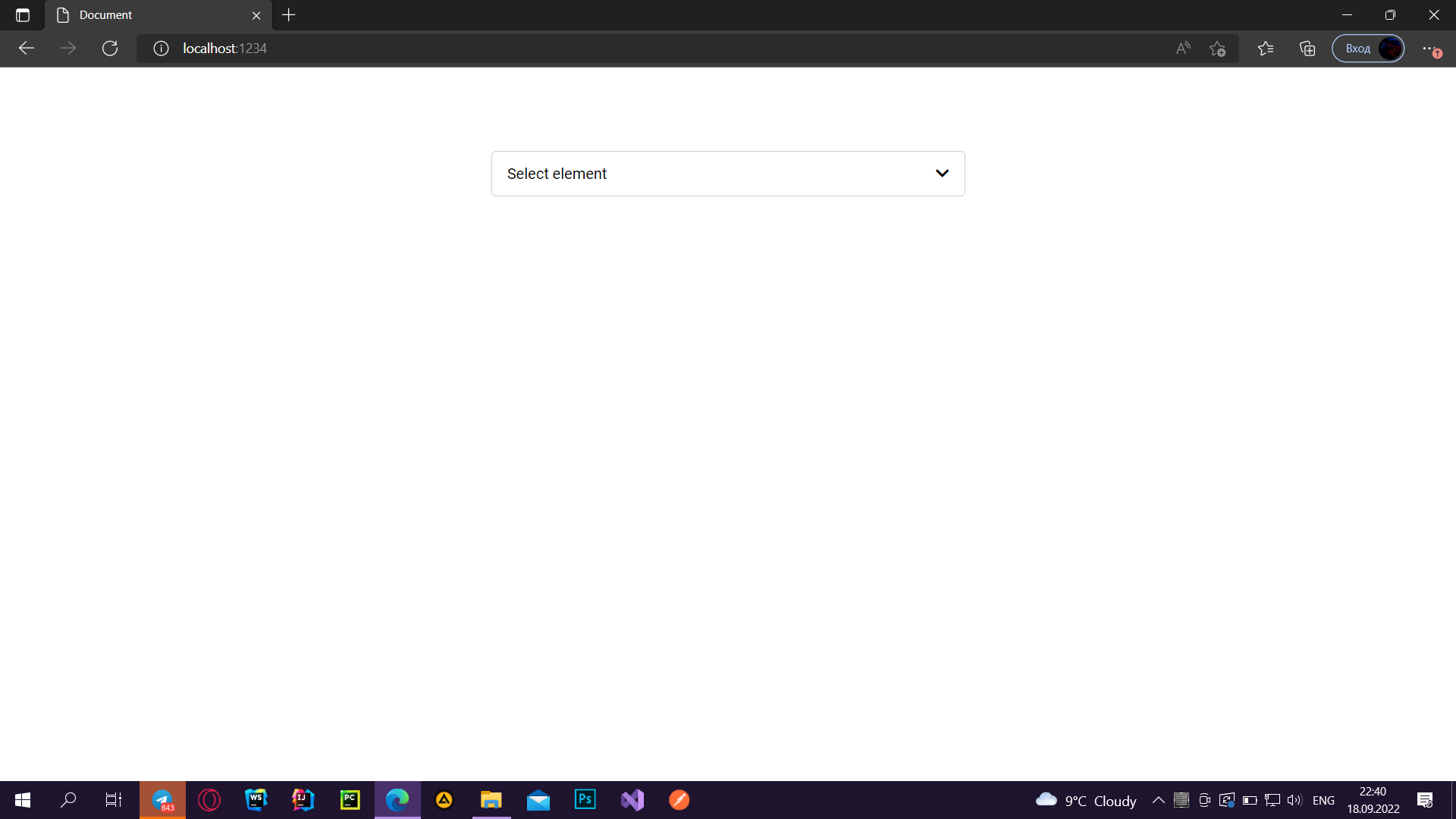
Task: Start Postman from the taskbar
Action: [x=679, y=799]
